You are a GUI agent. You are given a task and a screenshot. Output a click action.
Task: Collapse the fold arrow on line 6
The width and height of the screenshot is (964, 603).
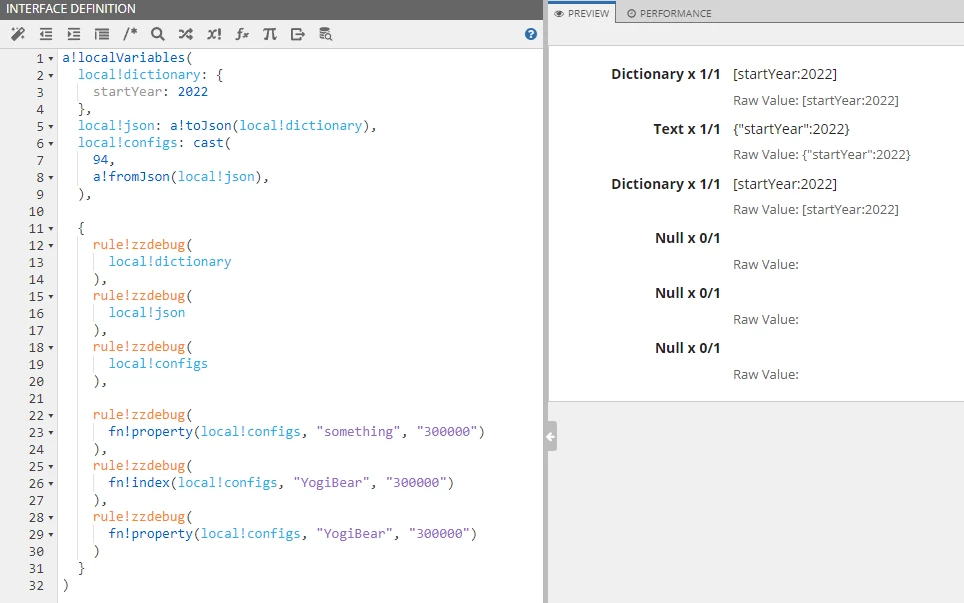click(51, 144)
